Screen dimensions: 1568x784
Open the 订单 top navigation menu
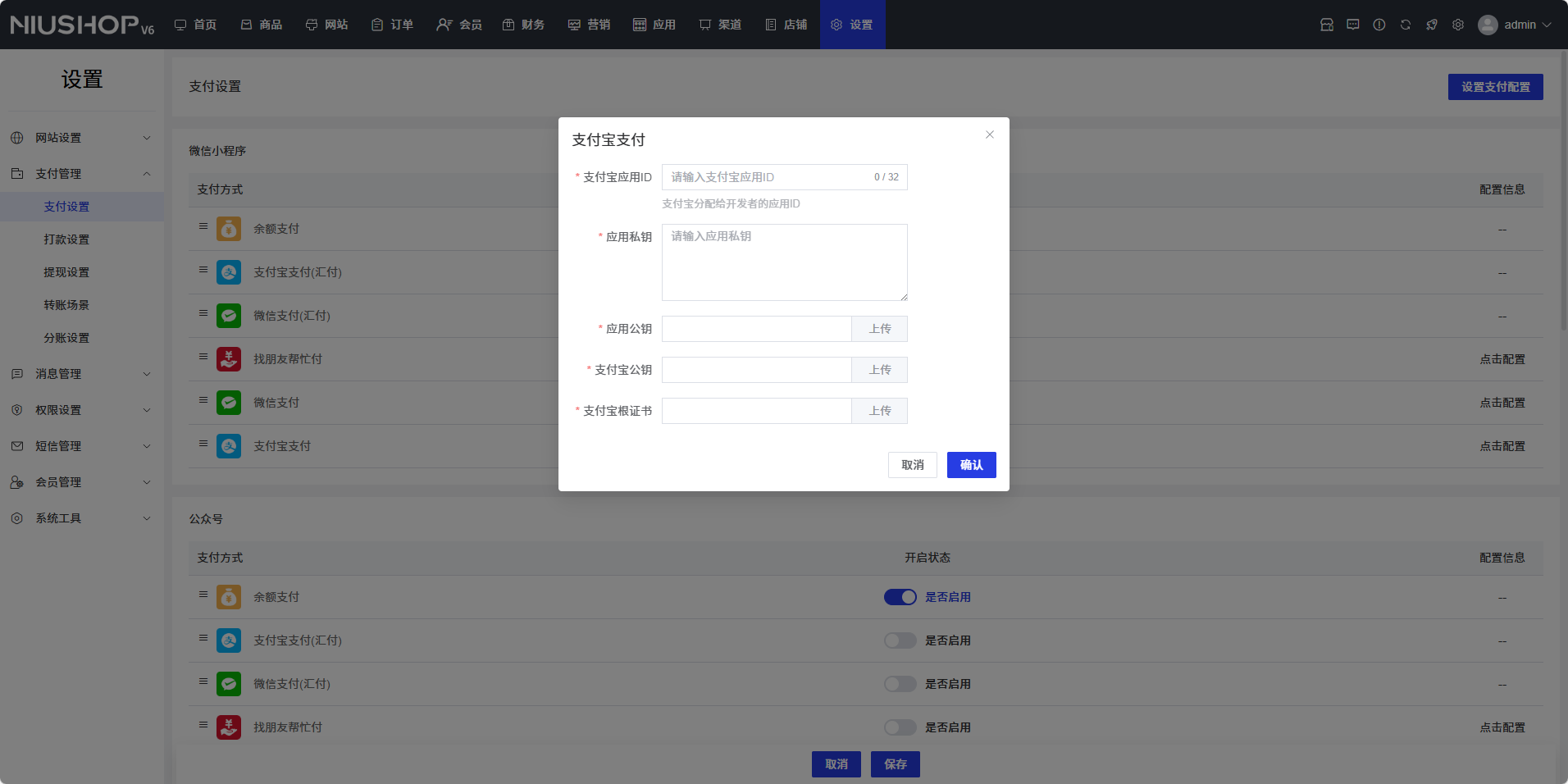tap(392, 25)
